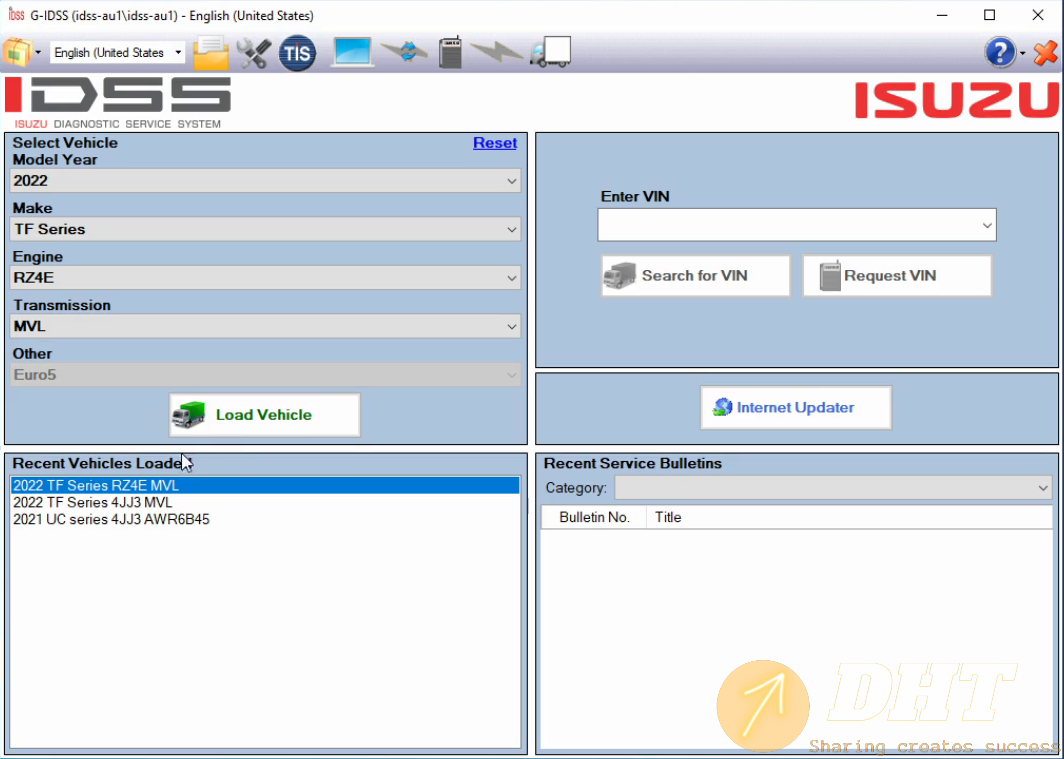The height and width of the screenshot is (759, 1064).
Task: Expand the Model Year dropdown
Action: pyautogui.click(x=265, y=181)
